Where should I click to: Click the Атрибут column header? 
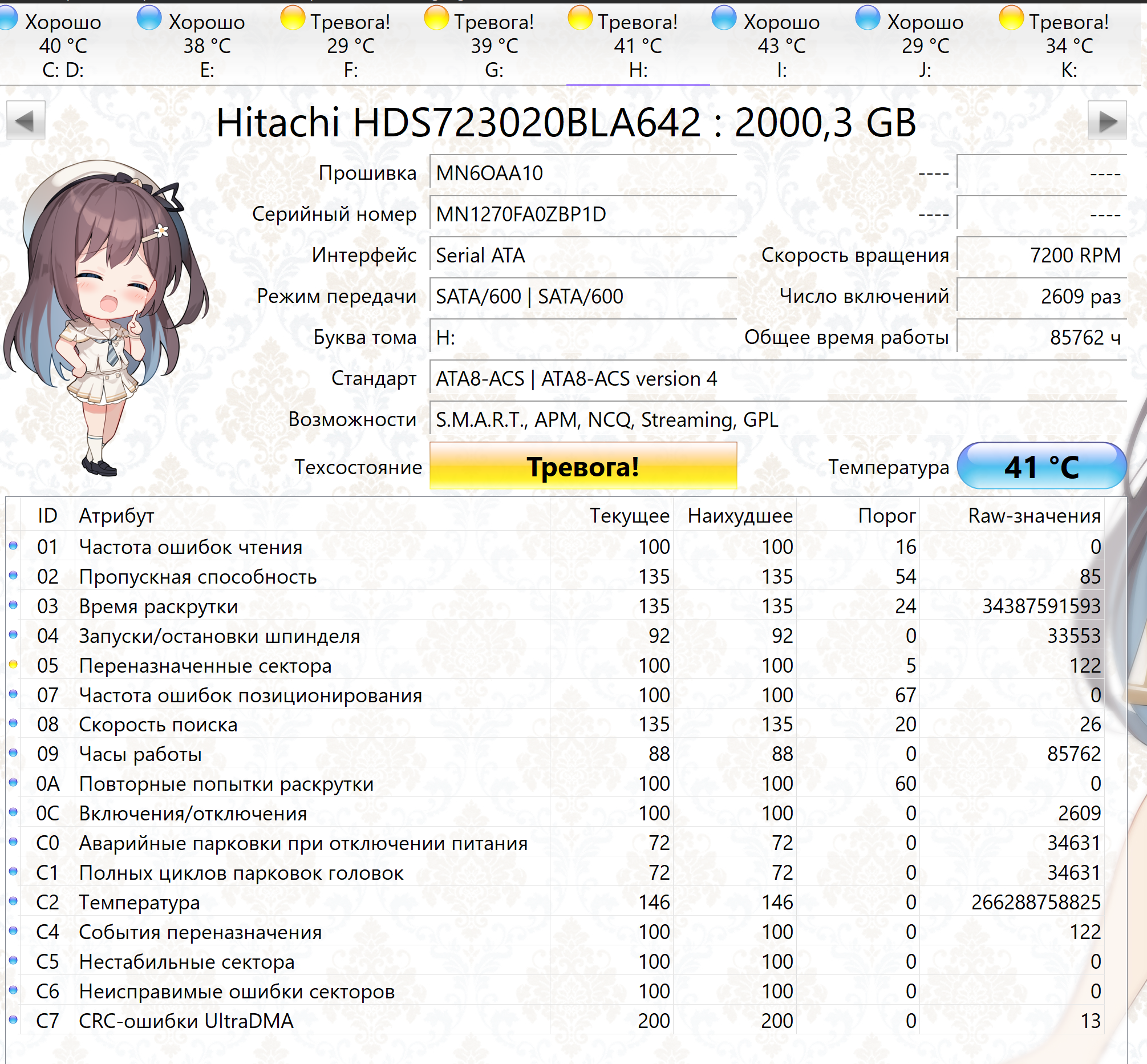click(313, 515)
